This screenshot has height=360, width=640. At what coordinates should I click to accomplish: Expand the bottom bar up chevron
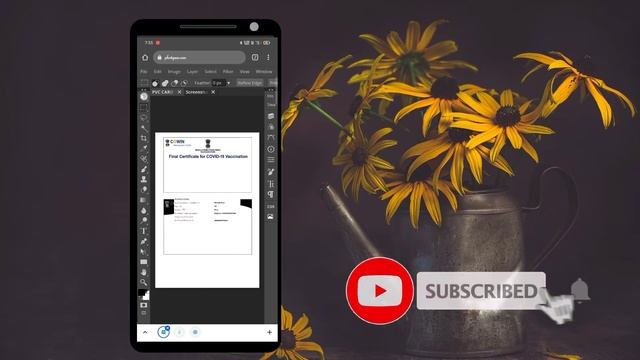click(x=145, y=332)
